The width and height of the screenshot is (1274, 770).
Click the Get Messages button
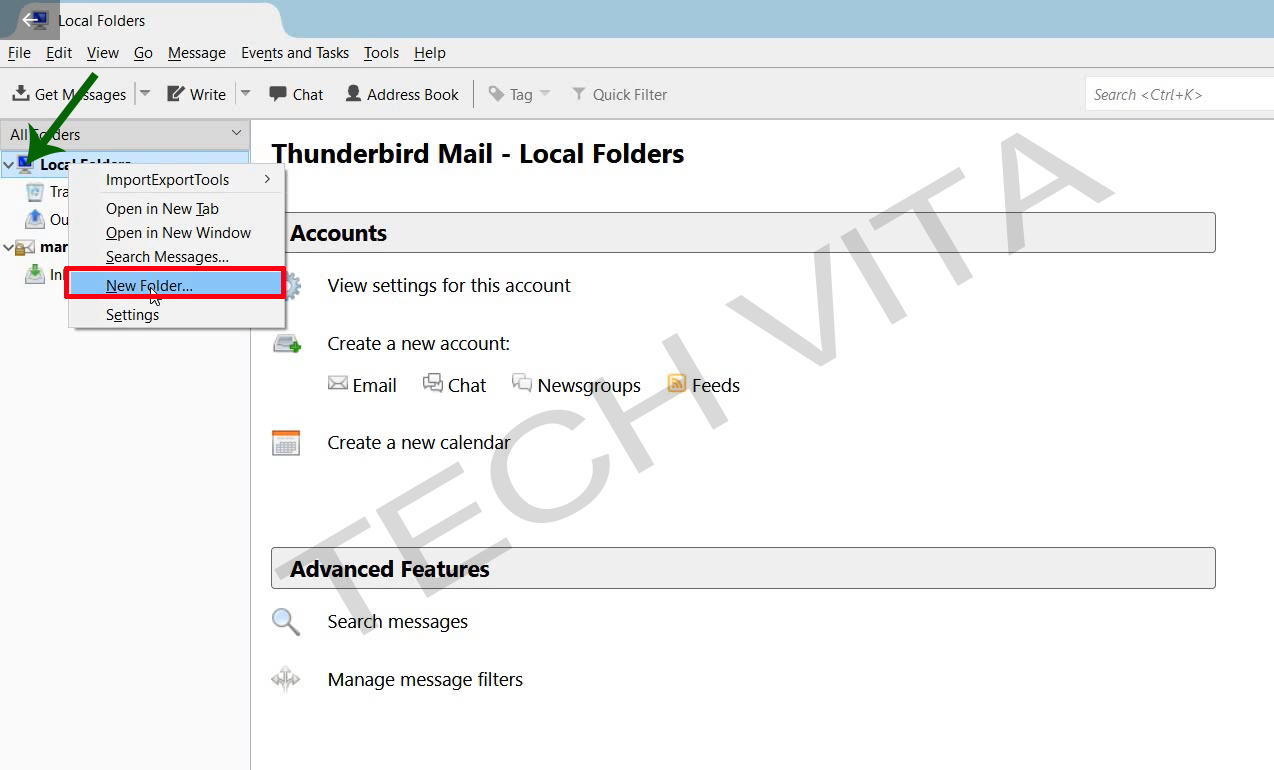pos(69,94)
